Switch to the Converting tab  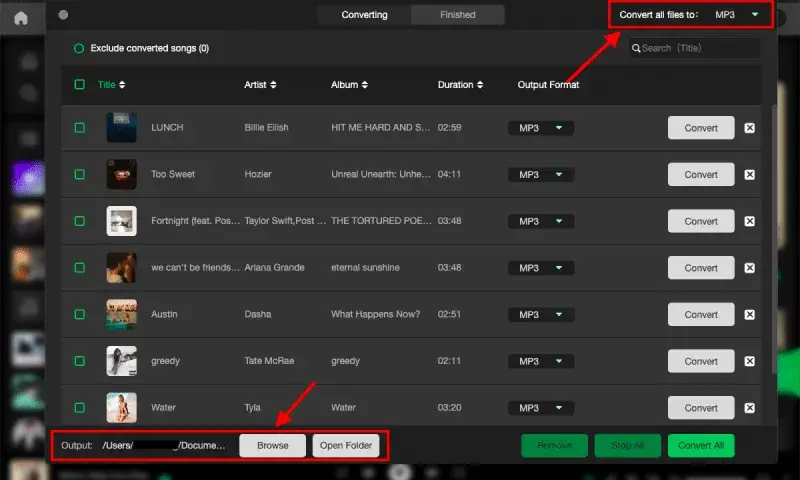pyautogui.click(x=364, y=15)
